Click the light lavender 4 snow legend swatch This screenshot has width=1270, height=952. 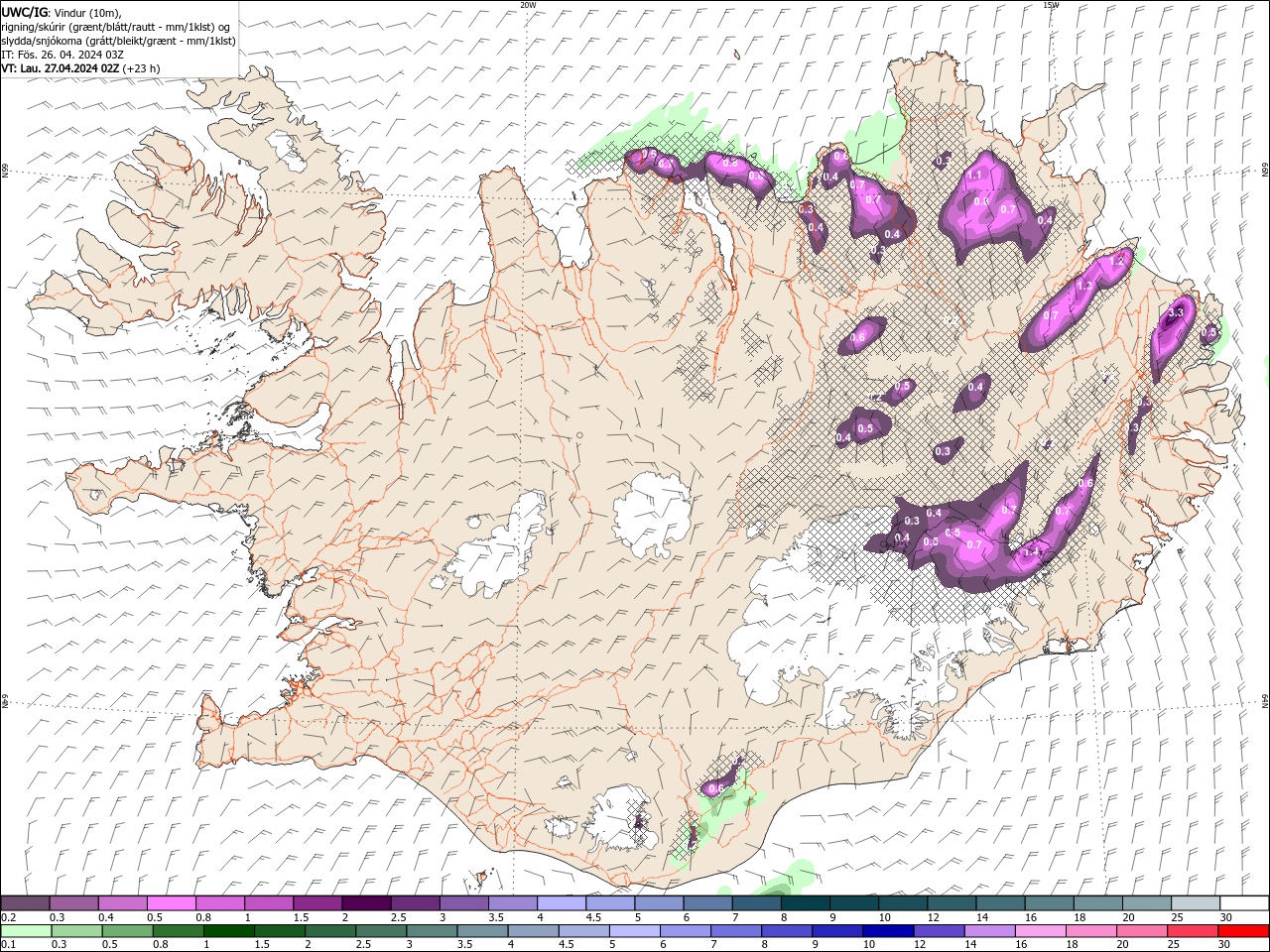562,903
